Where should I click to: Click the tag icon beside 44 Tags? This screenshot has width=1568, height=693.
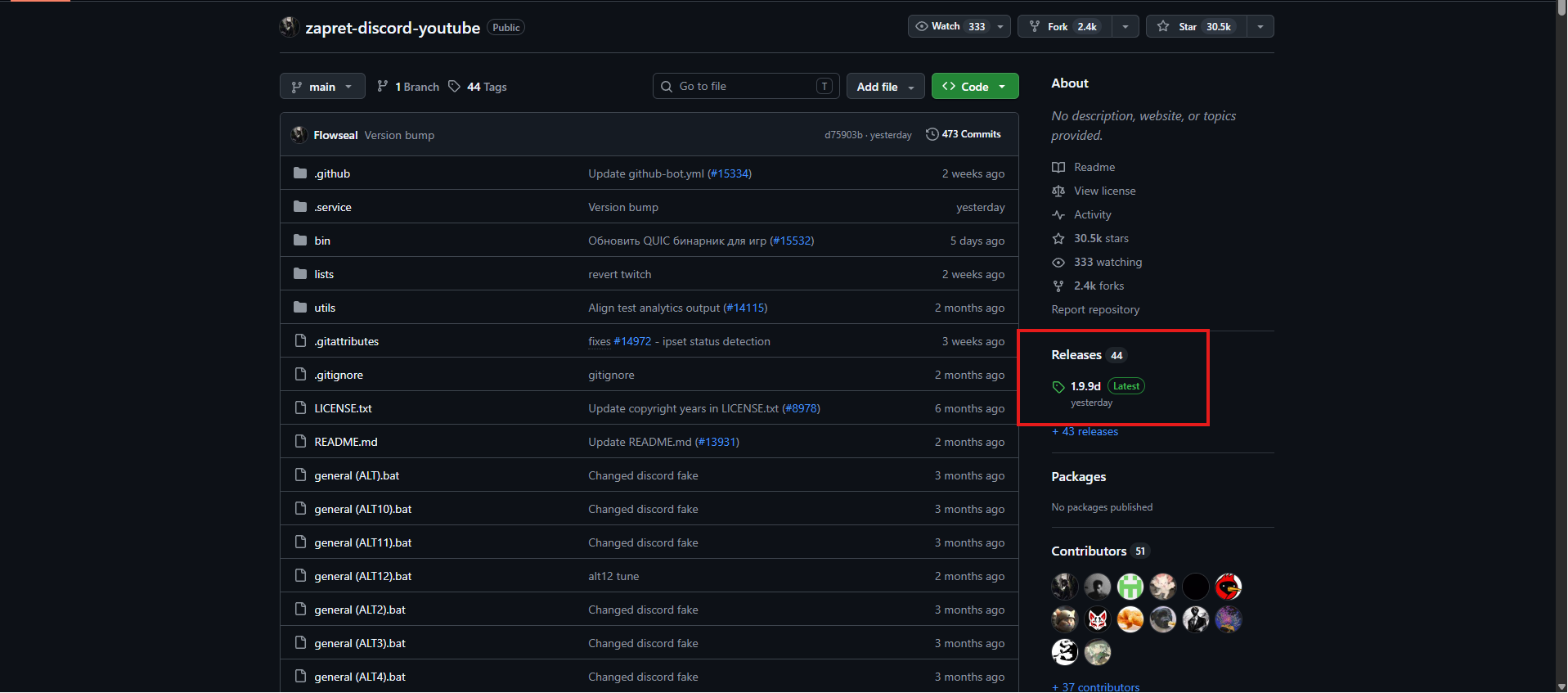(x=455, y=87)
